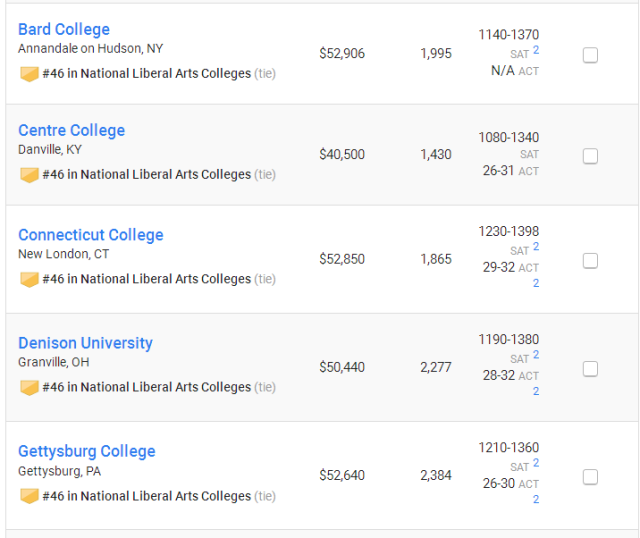Open the Bard College profile link

(x=64, y=29)
